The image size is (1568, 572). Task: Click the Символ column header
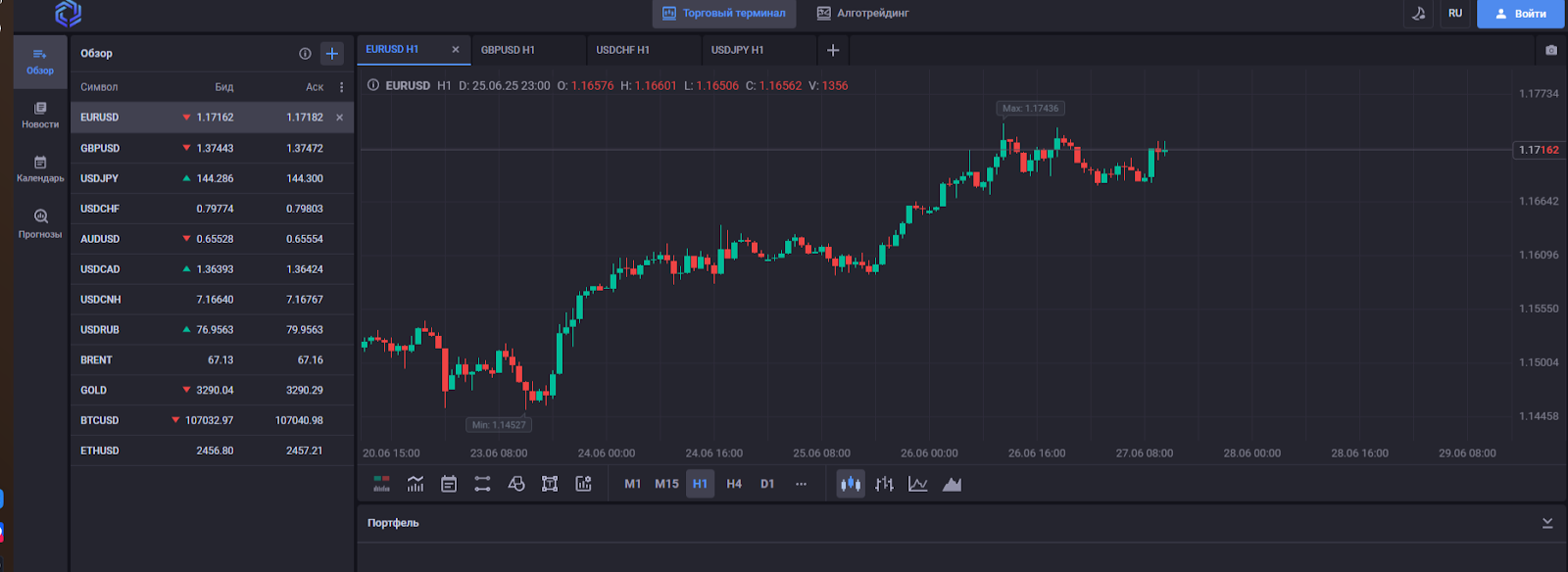(99, 87)
